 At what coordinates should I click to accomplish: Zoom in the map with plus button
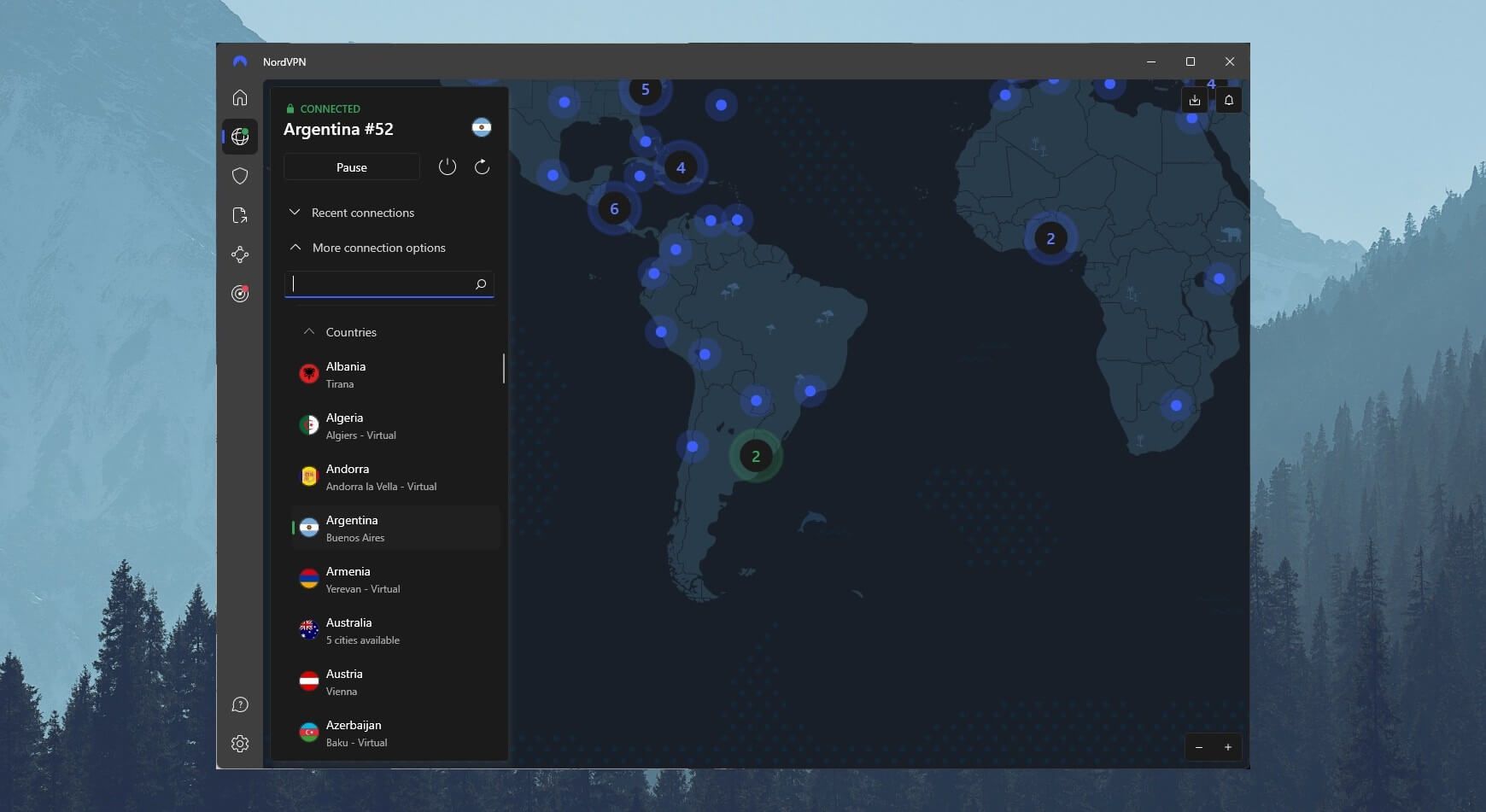pos(1228,747)
